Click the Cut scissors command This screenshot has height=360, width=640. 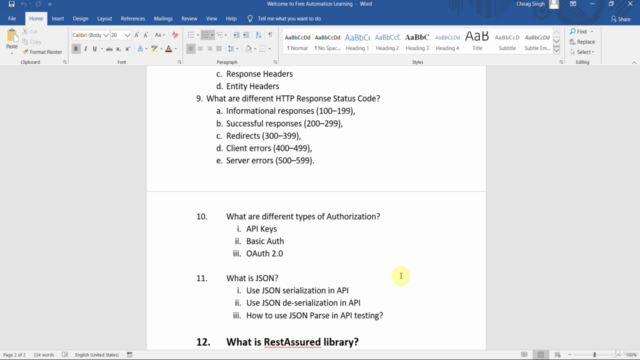(30, 31)
